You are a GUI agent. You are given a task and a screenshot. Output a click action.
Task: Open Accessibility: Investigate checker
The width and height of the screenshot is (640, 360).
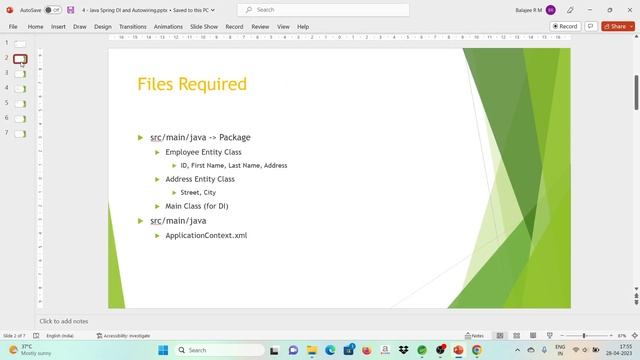tap(123, 336)
